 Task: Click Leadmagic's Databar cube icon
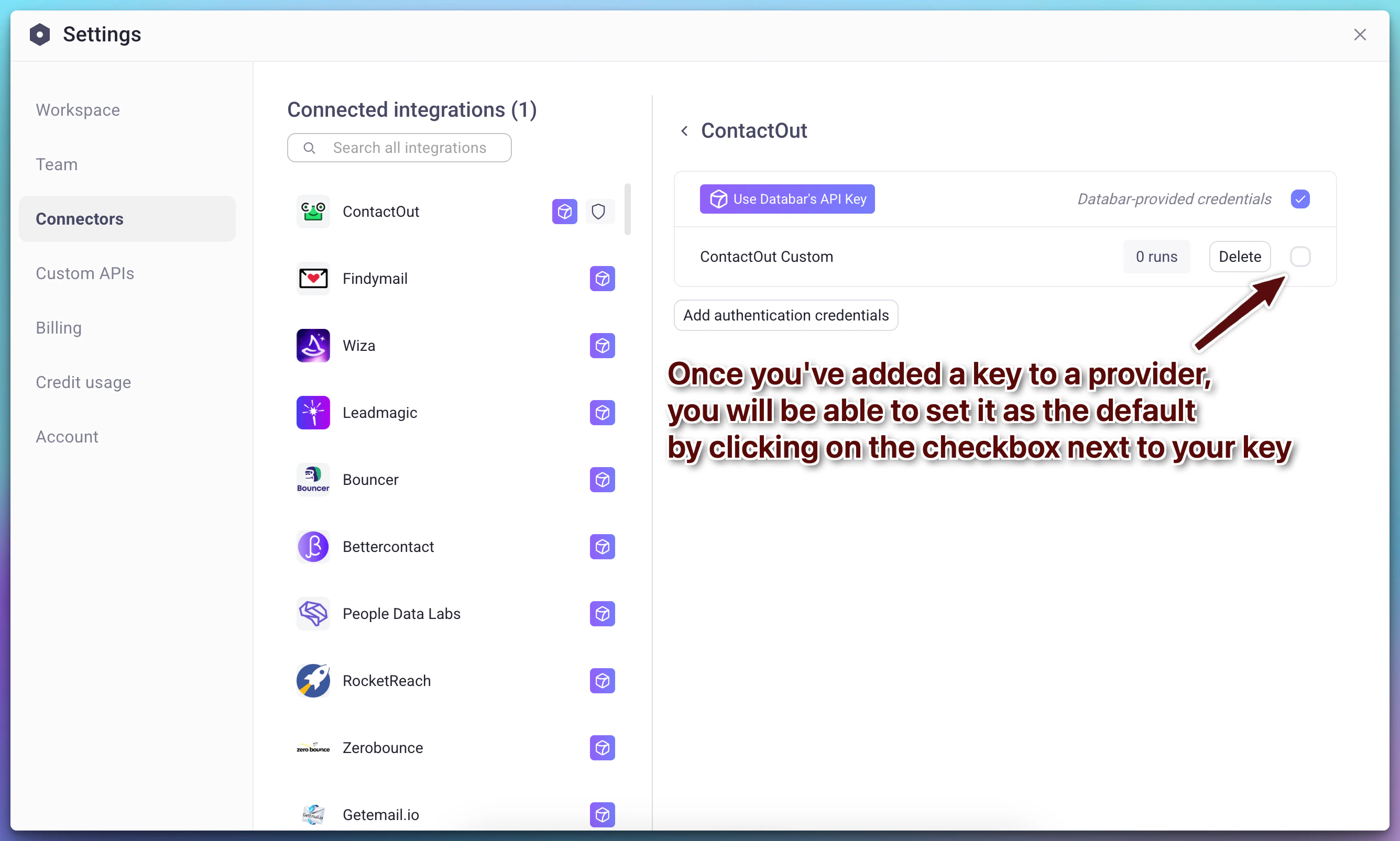pyautogui.click(x=602, y=413)
